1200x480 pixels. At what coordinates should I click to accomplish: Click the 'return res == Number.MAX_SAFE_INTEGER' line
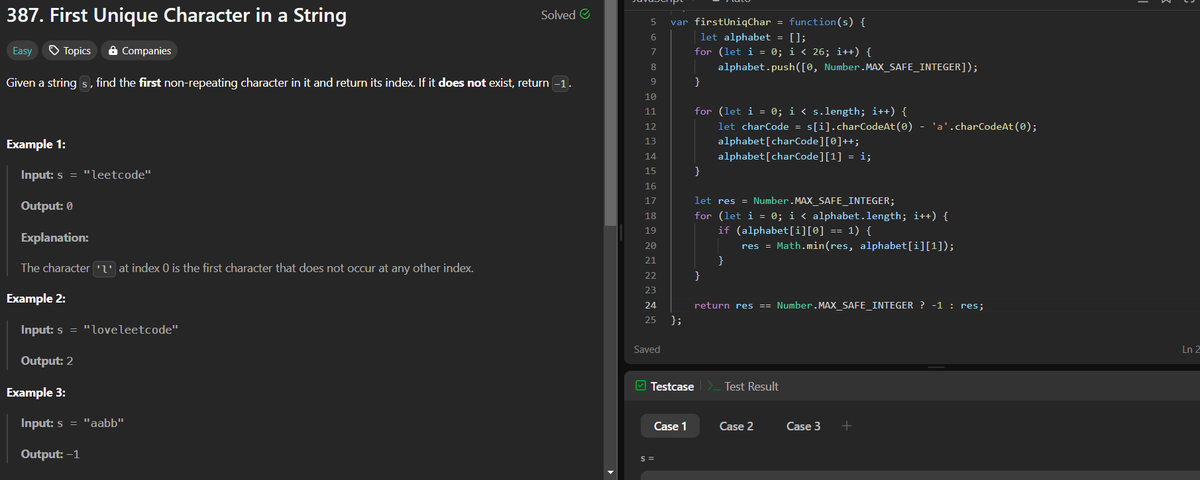[x=838, y=305]
